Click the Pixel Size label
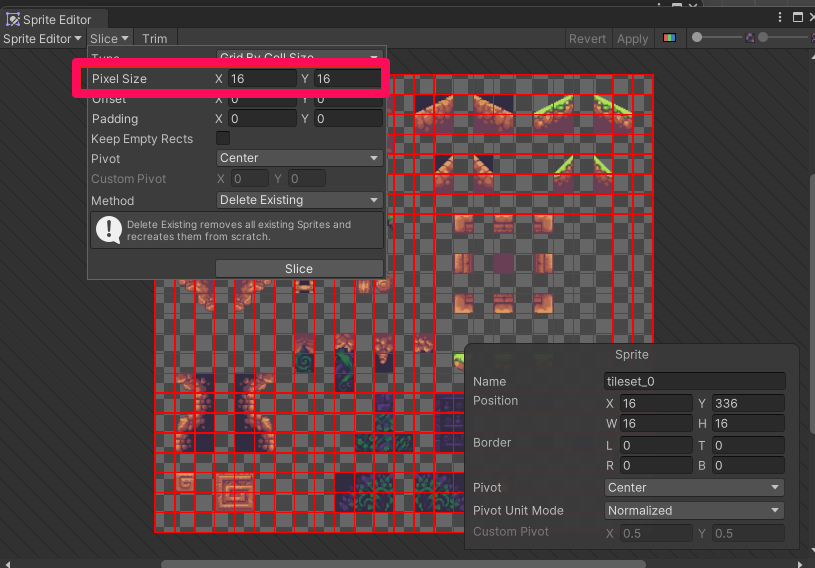 (x=120, y=78)
